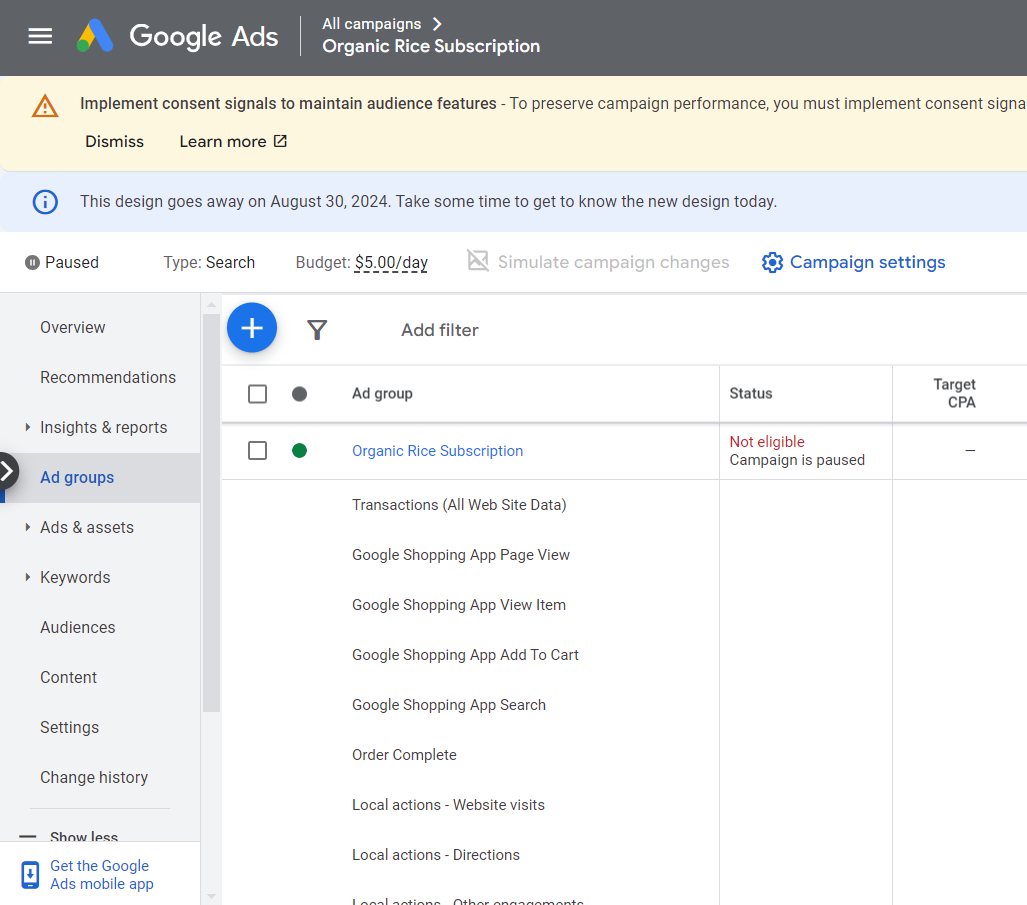Image resolution: width=1027 pixels, height=905 pixels.
Task: Click the funnel filter icon
Action: (x=317, y=329)
